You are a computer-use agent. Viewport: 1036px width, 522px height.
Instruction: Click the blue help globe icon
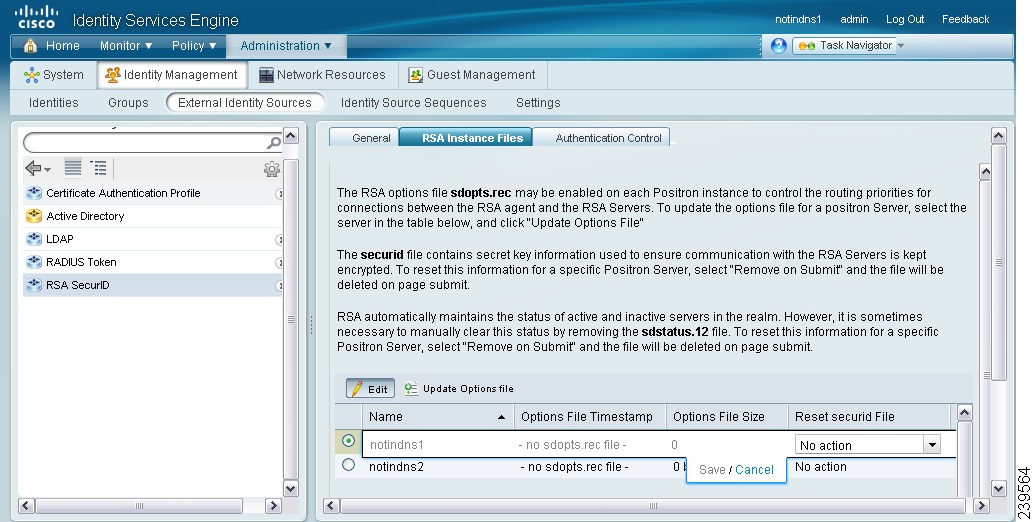[x=779, y=46]
